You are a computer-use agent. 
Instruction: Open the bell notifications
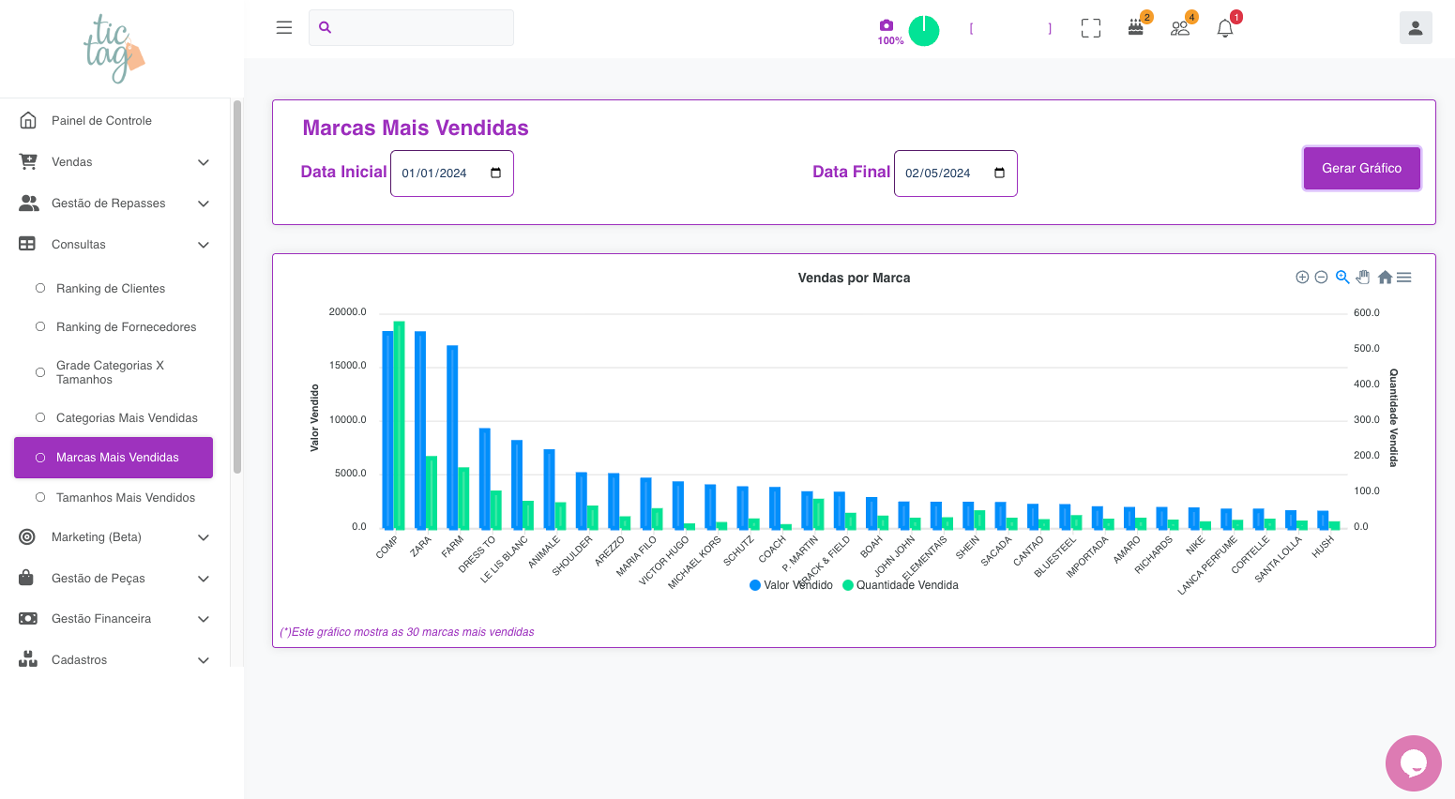click(1225, 28)
